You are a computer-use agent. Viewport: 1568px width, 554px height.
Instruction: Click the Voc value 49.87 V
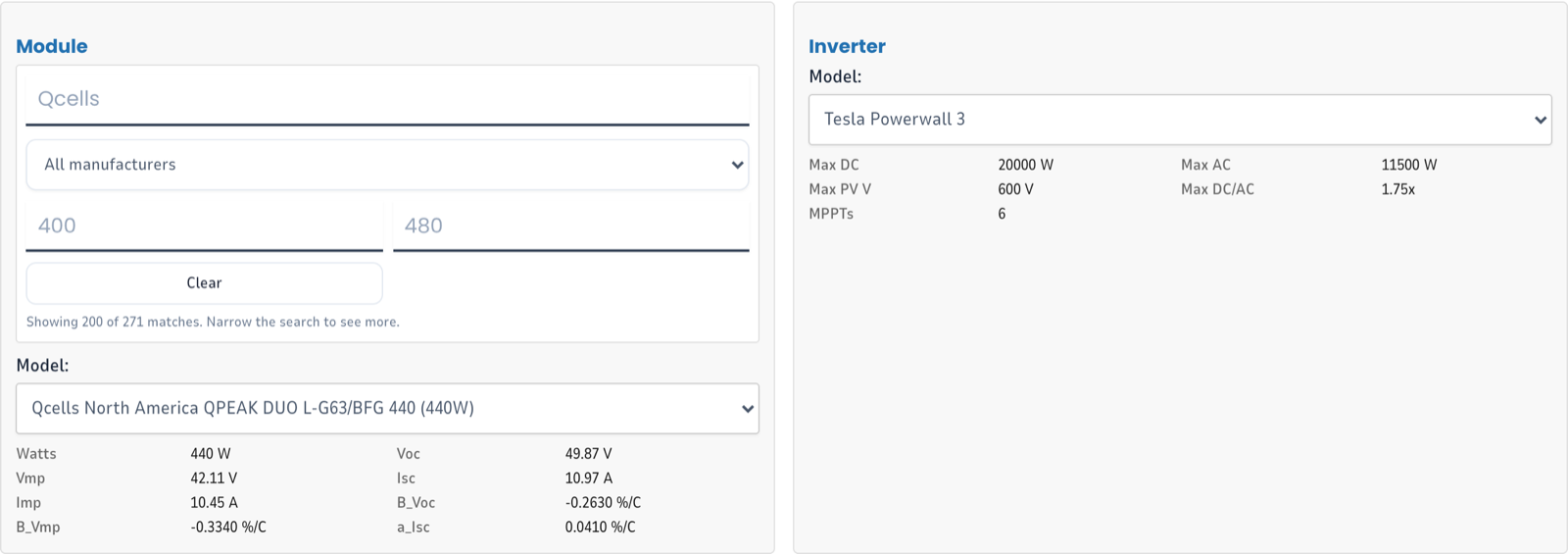(x=588, y=454)
